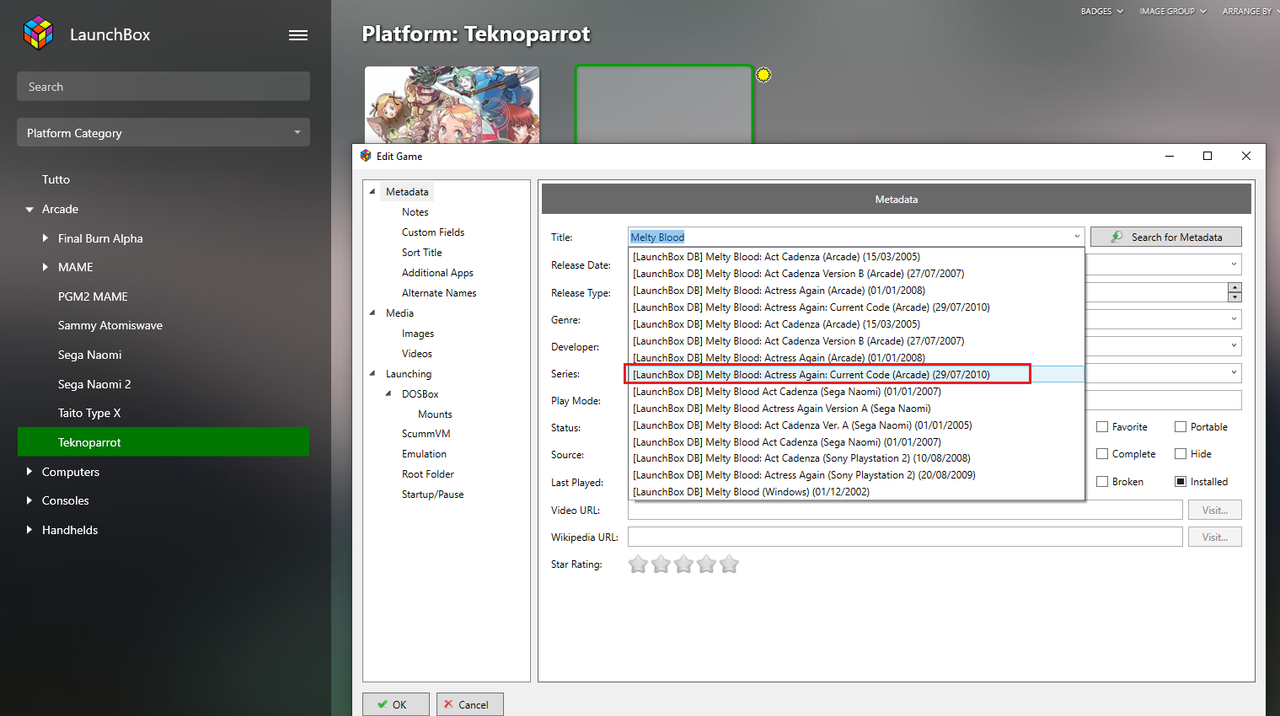Viewport: 1280px width, 716px height.
Task: Open the Image Group menu
Action: 1173,11
